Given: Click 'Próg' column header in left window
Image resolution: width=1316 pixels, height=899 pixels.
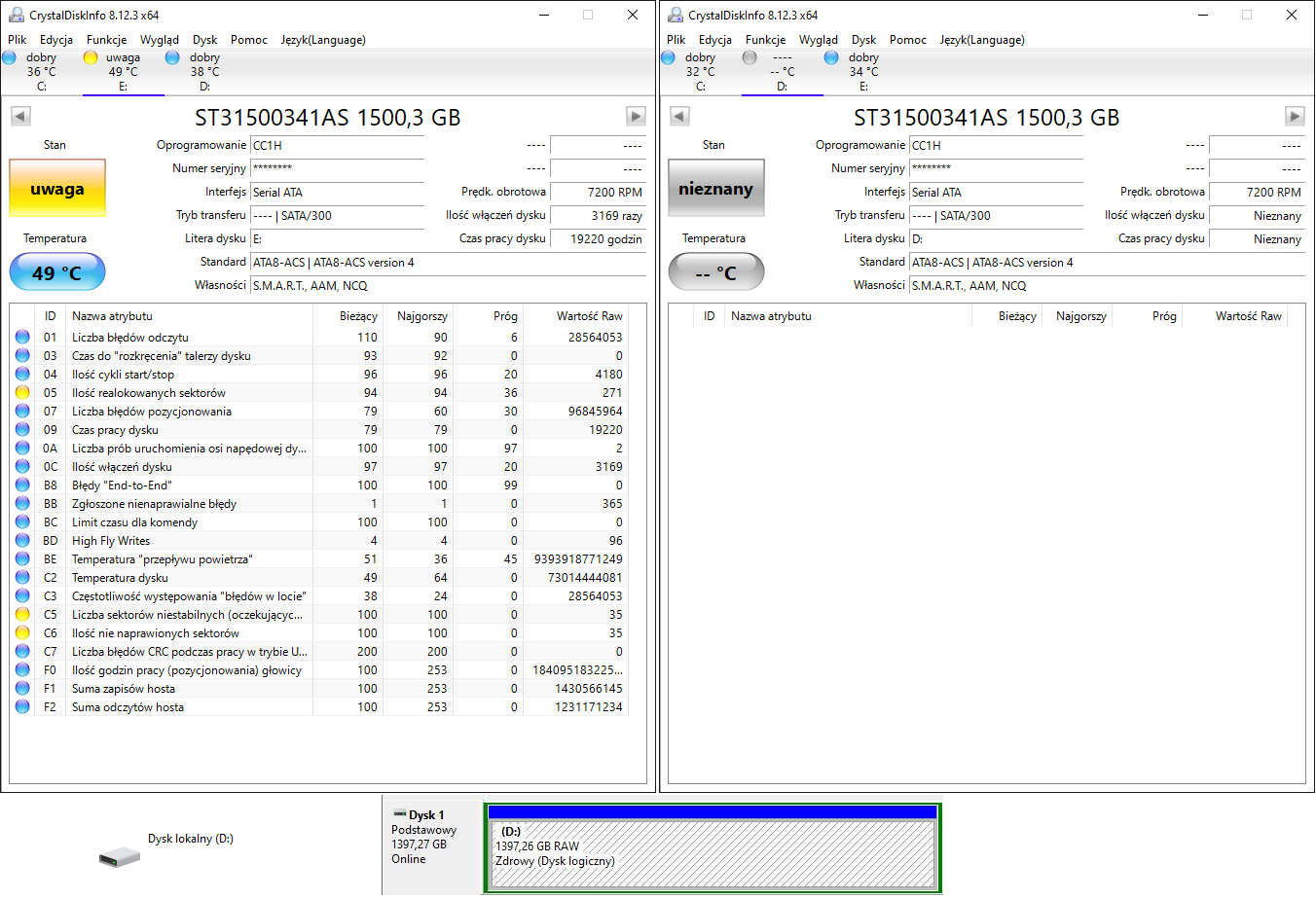Looking at the screenshot, I should 489,316.
